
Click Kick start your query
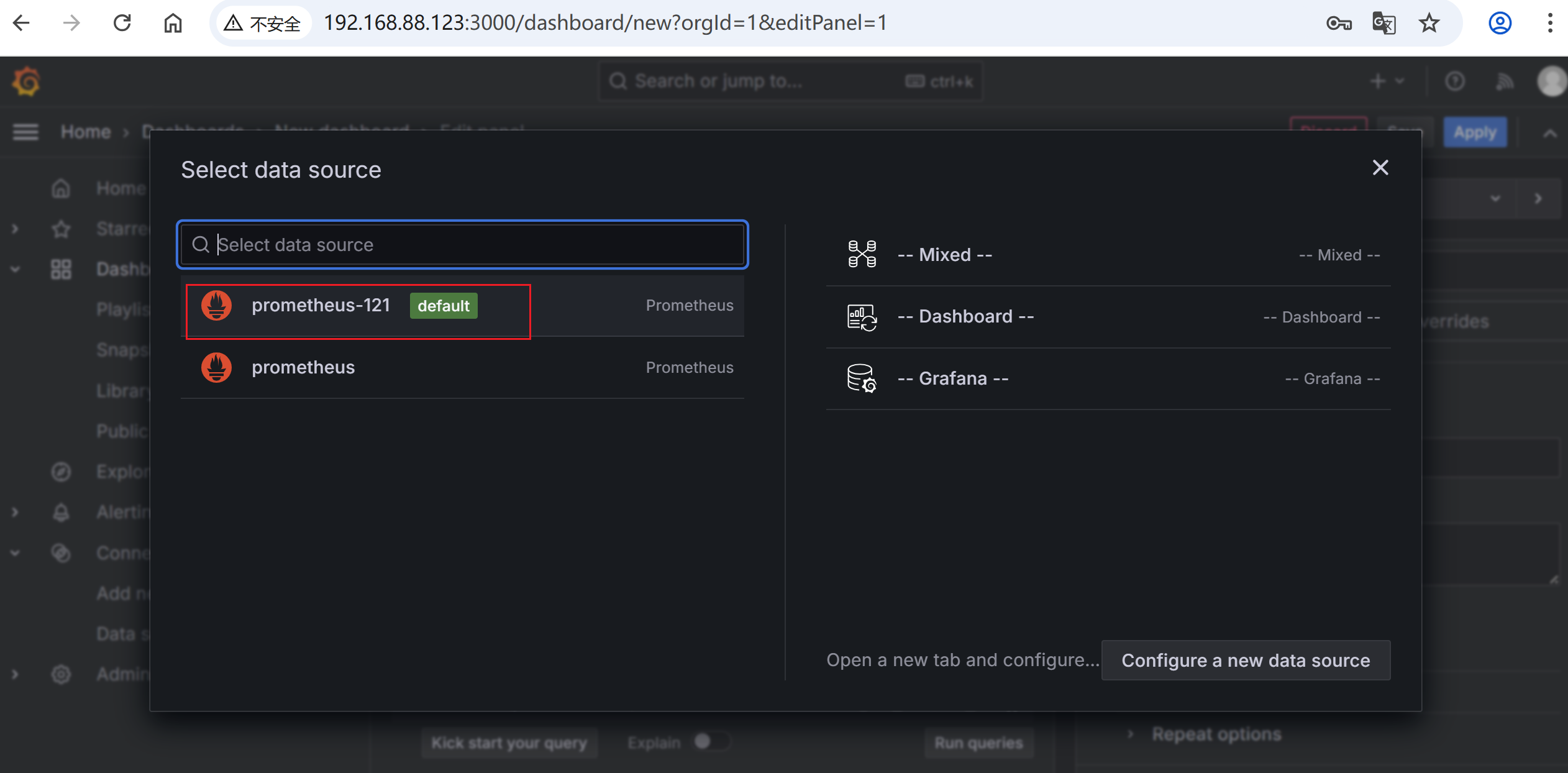point(509,743)
